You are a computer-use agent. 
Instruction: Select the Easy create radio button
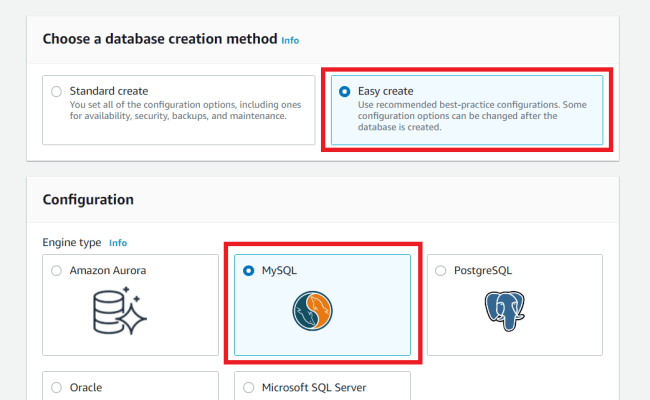344,91
